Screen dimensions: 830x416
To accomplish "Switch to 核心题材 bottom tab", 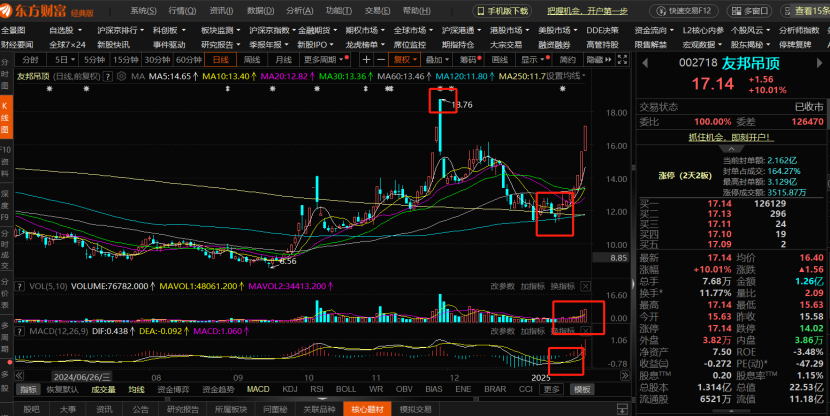I will click(x=367, y=409).
